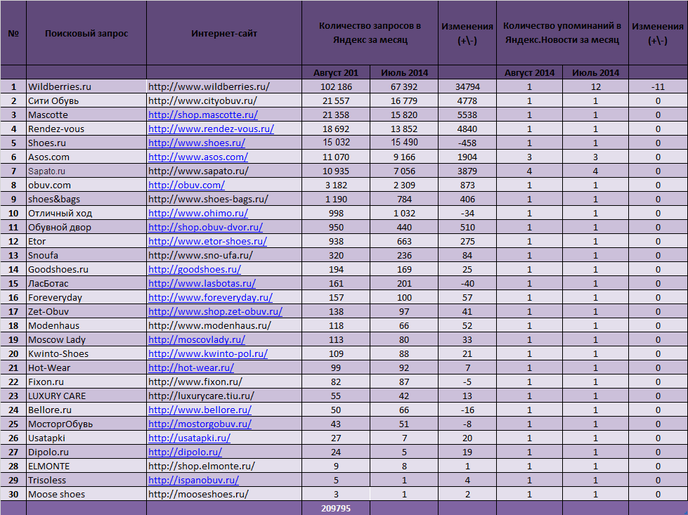
Task: Select the Wildberries.ru query cell
Action: pyautogui.click(x=86, y=87)
